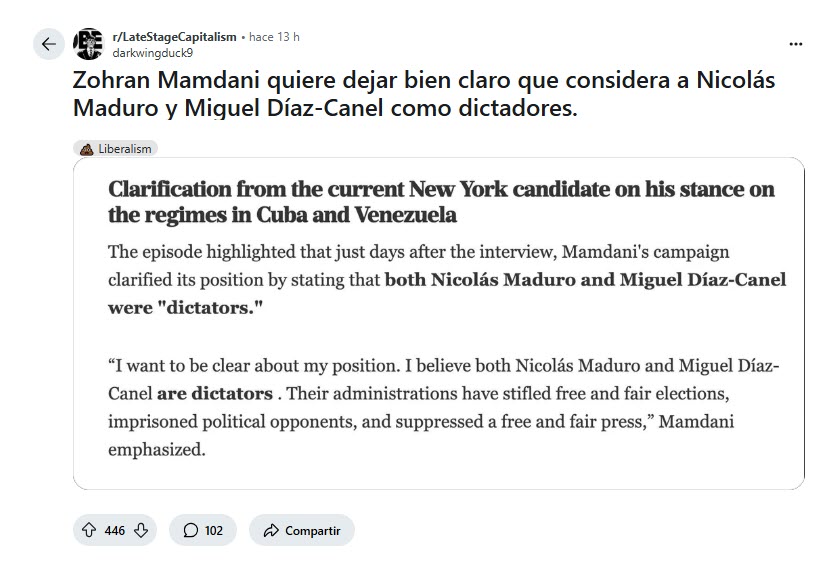The height and width of the screenshot is (564, 824).
Task: Open the 102 comments count
Action: pos(213,530)
